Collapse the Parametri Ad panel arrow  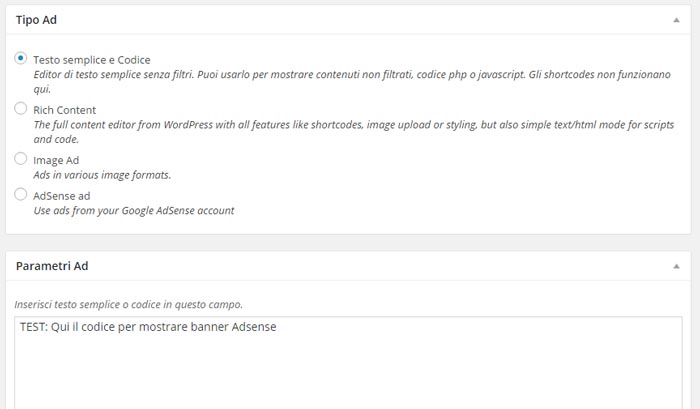click(x=676, y=267)
